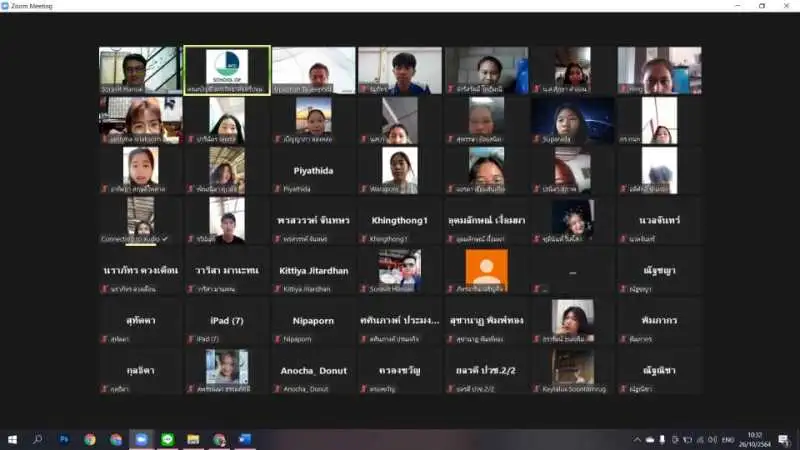Open Zoom from the Windows taskbar
The width and height of the screenshot is (800, 450).
click(140, 439)
